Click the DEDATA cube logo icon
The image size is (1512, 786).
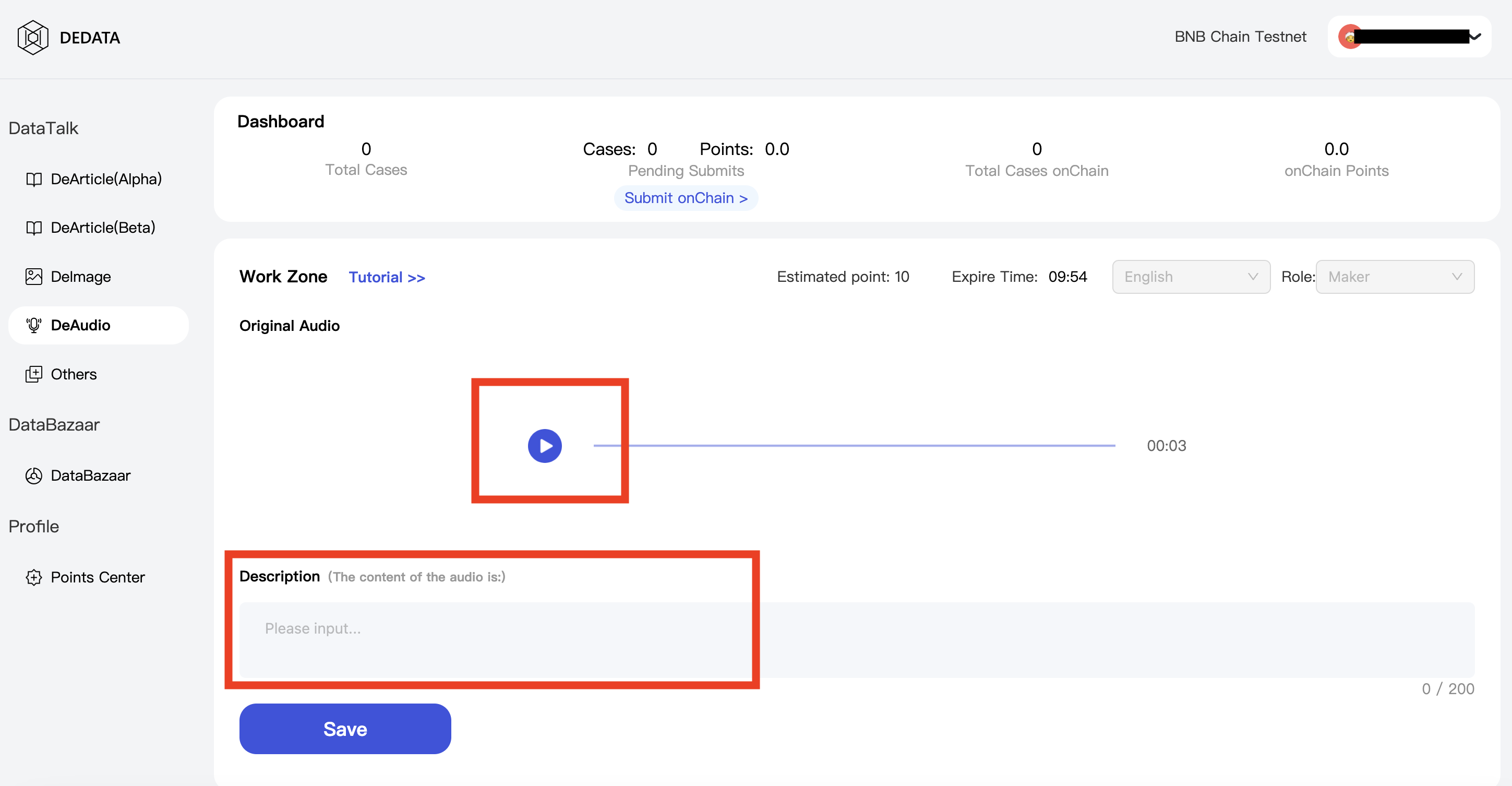33,38
